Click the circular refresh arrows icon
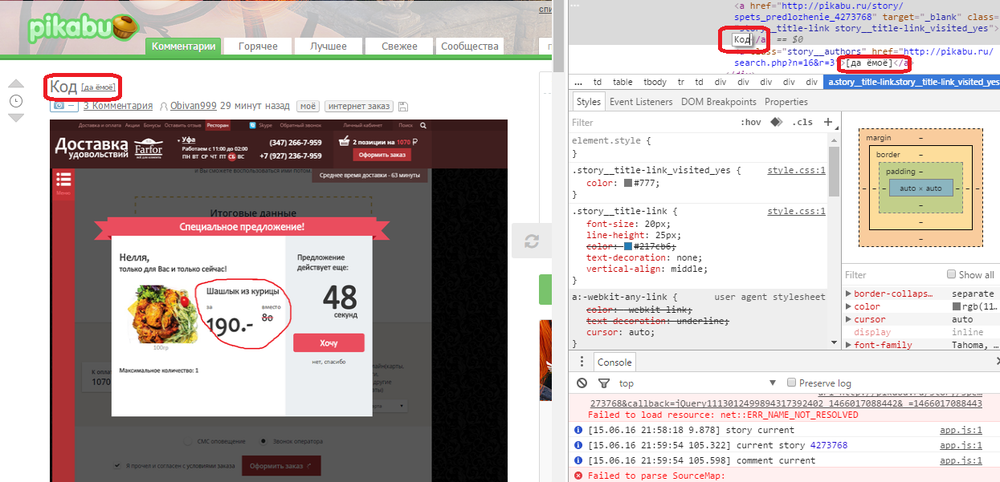1000x482 pixels. pyautogui.click(x=532, y=241)
